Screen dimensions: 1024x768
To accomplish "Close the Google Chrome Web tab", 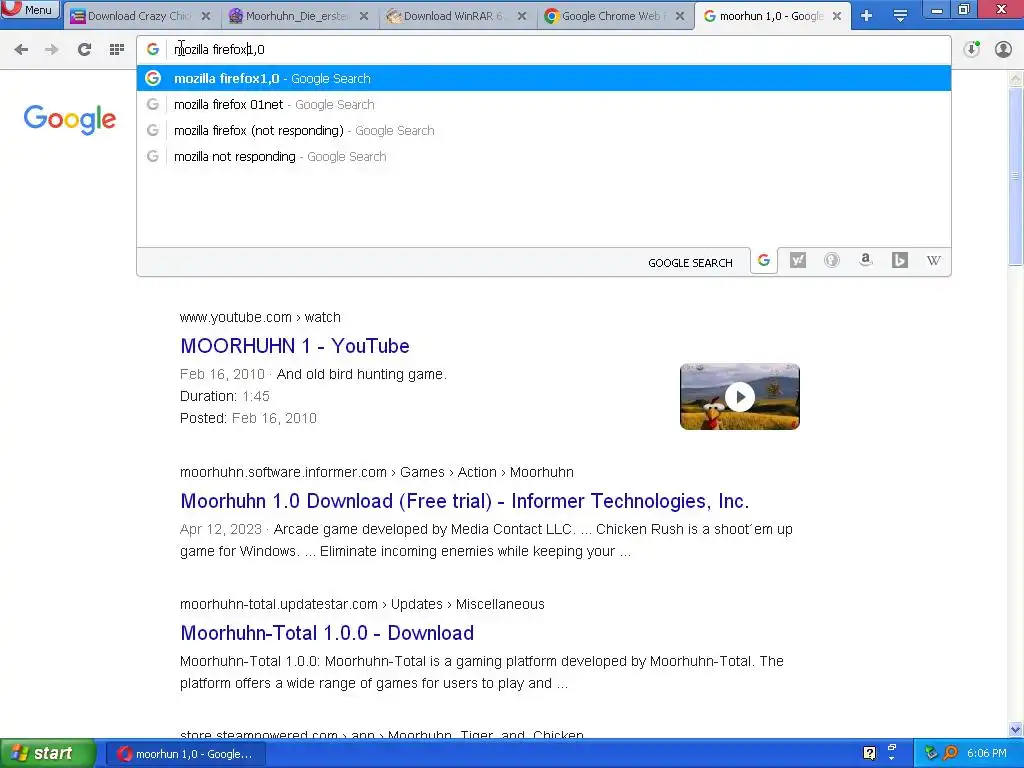I will tap(680, 16).
